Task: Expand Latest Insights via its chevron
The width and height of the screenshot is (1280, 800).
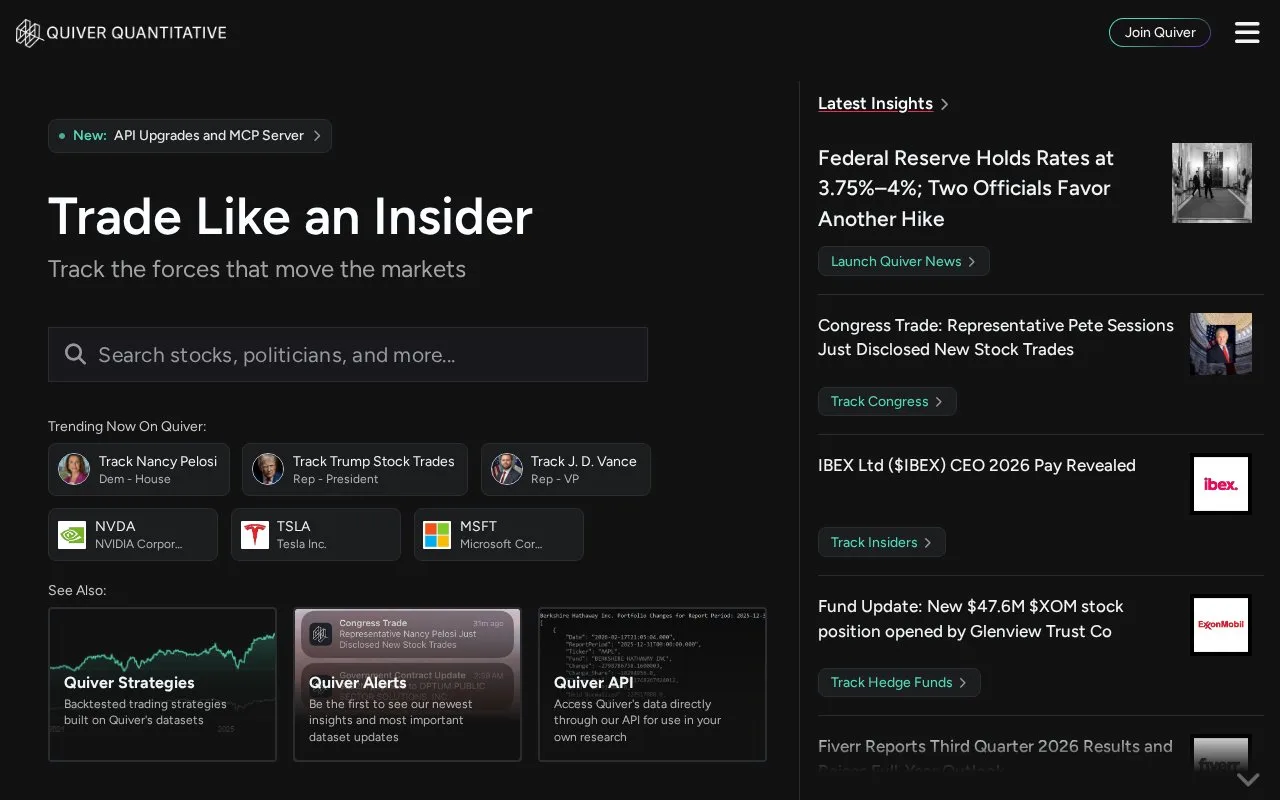Action: 944,104
